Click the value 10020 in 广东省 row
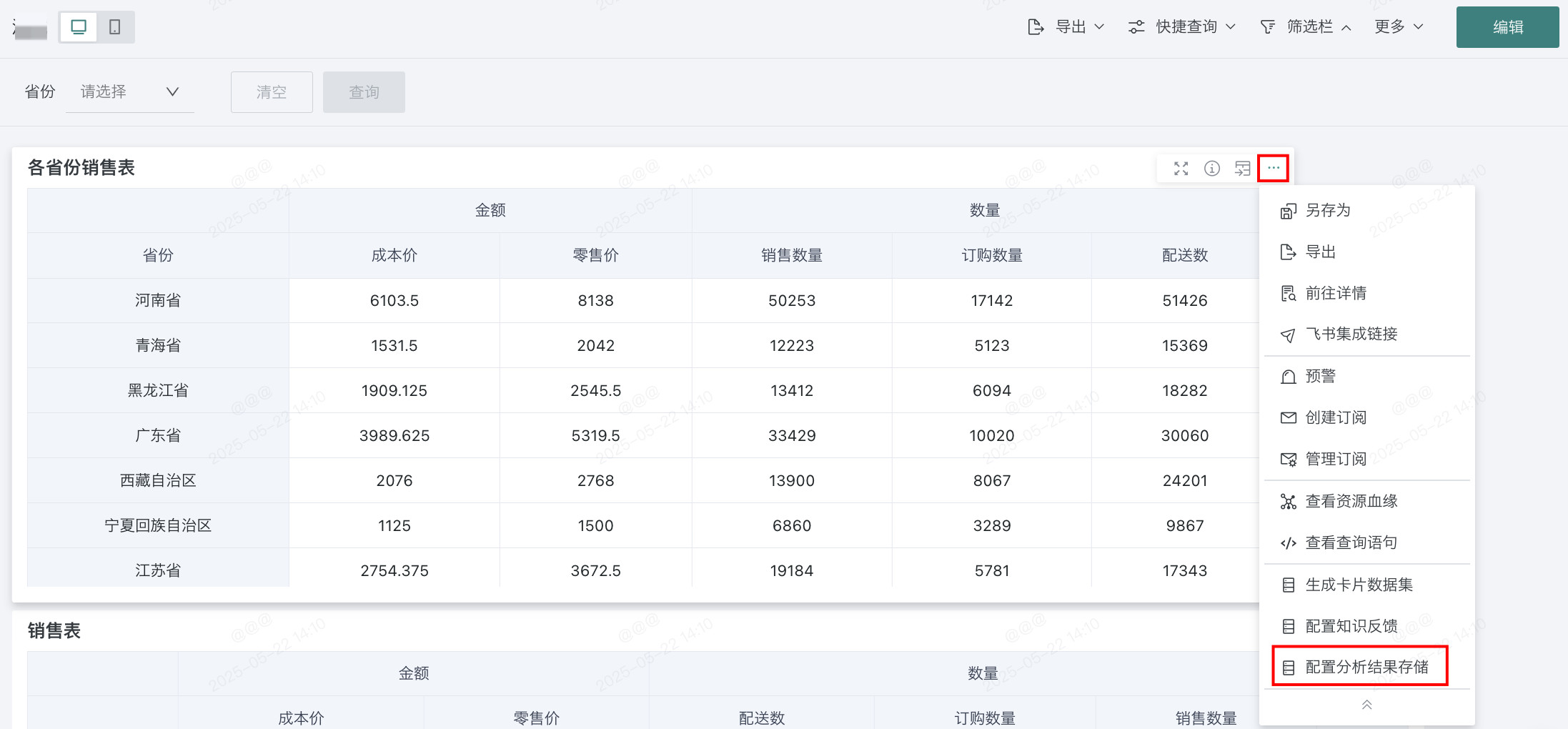The image size is (1568, 729). [x=992, y=435]
